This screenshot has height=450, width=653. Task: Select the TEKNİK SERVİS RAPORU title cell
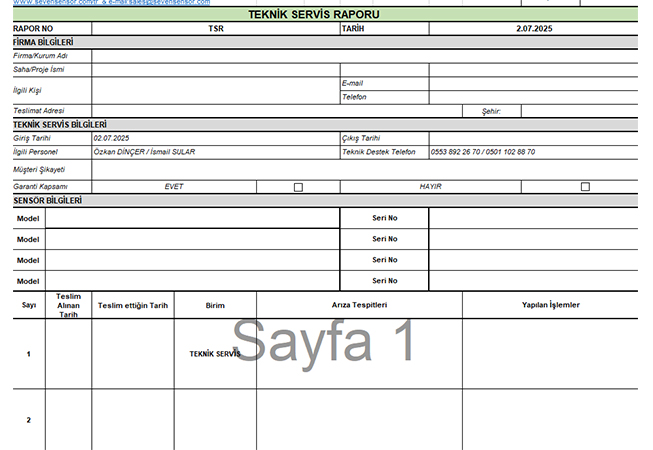click(325, 15)
